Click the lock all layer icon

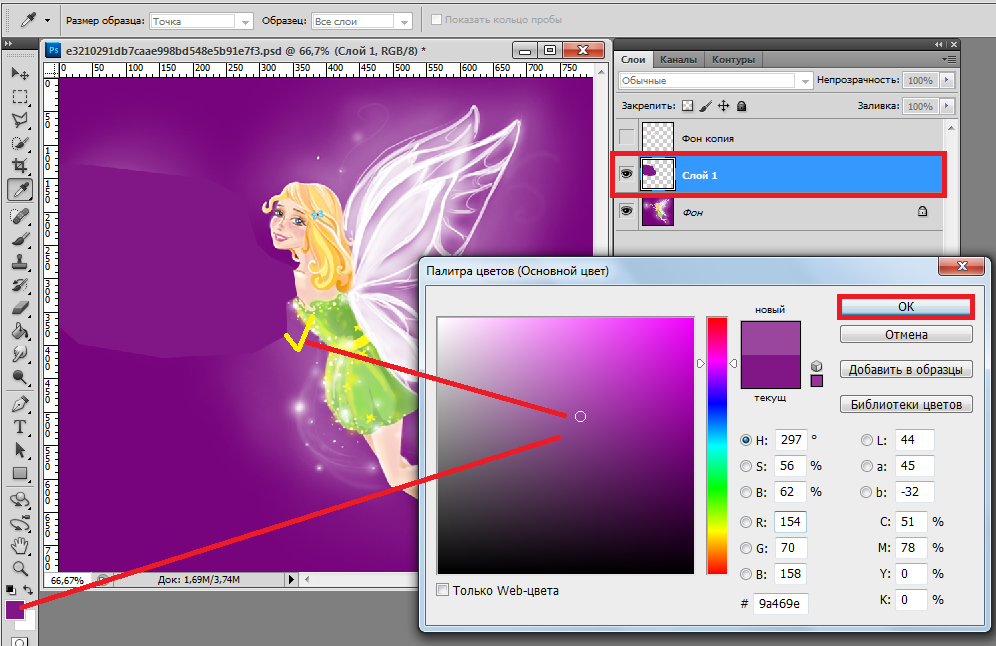point(742,106)
